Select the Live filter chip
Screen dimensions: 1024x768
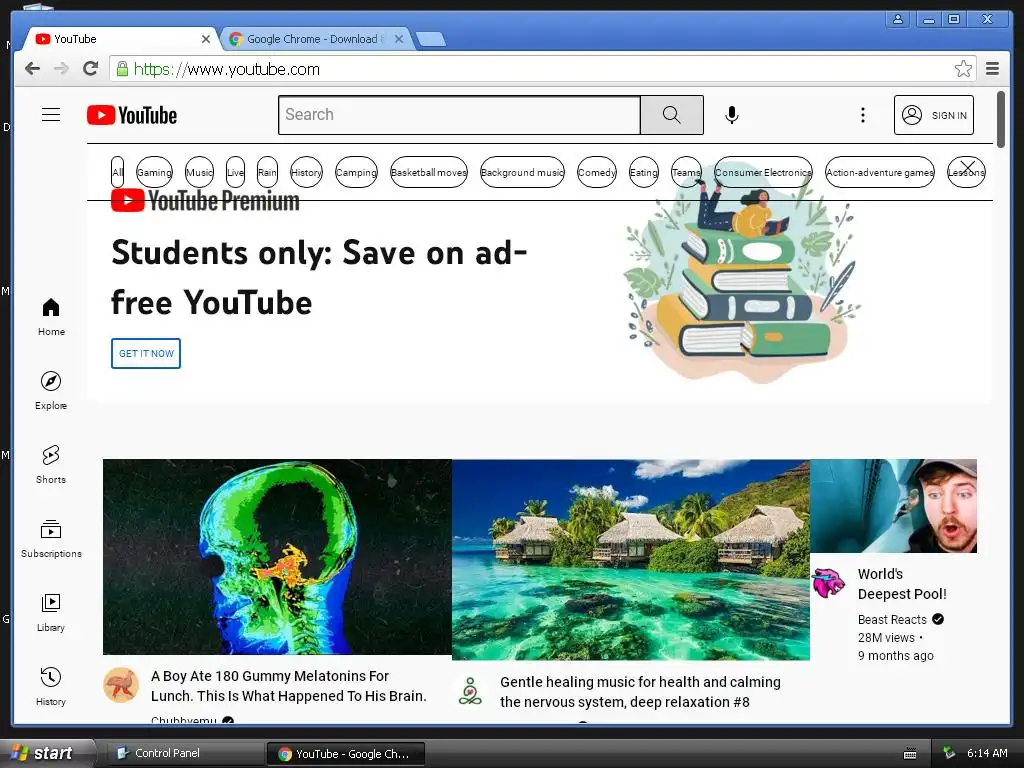235,172
